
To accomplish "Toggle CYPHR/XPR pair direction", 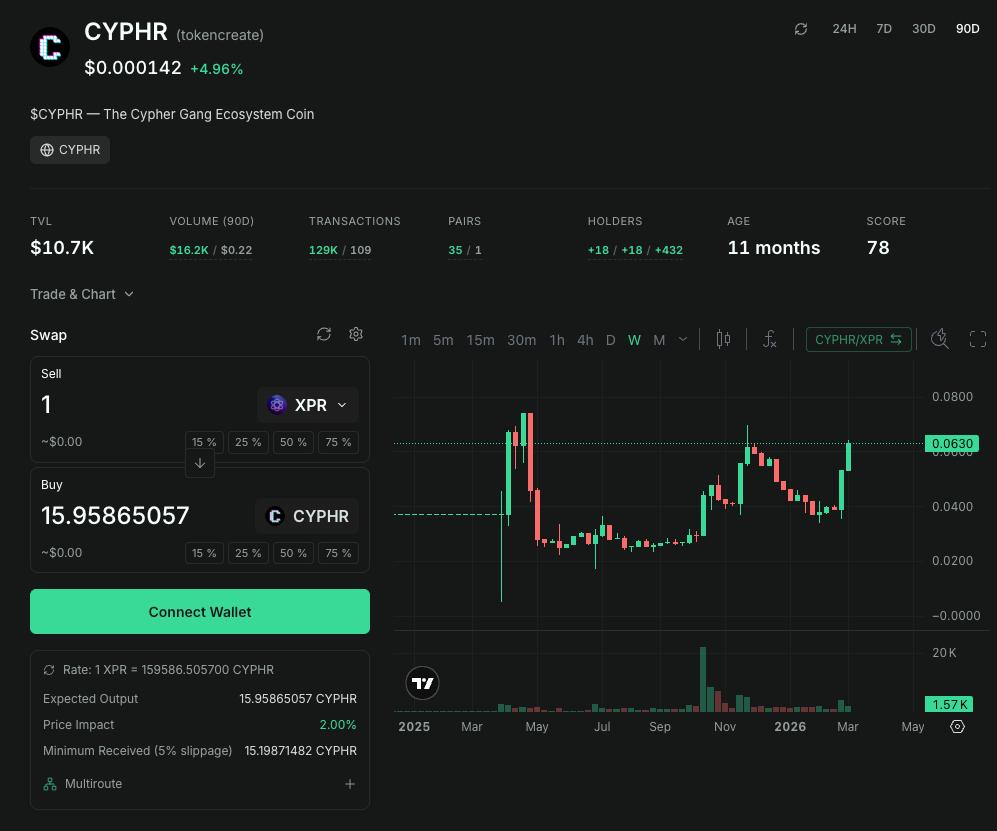I will tap(858, 340).
